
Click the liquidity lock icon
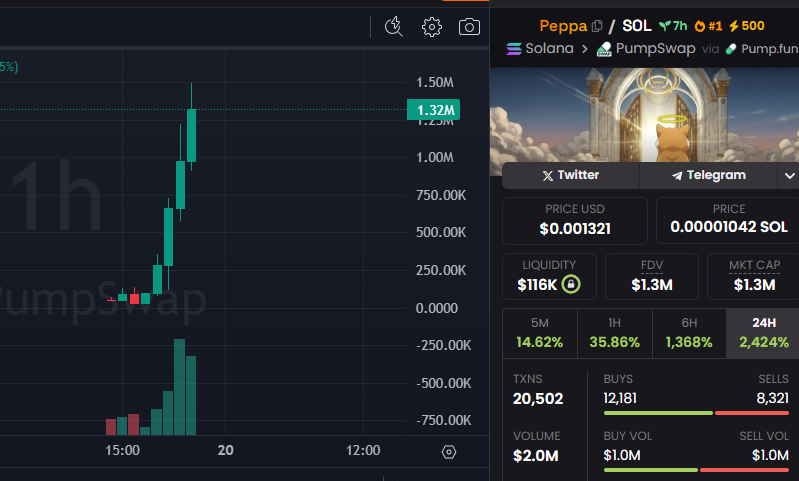[x=571, y=284]
